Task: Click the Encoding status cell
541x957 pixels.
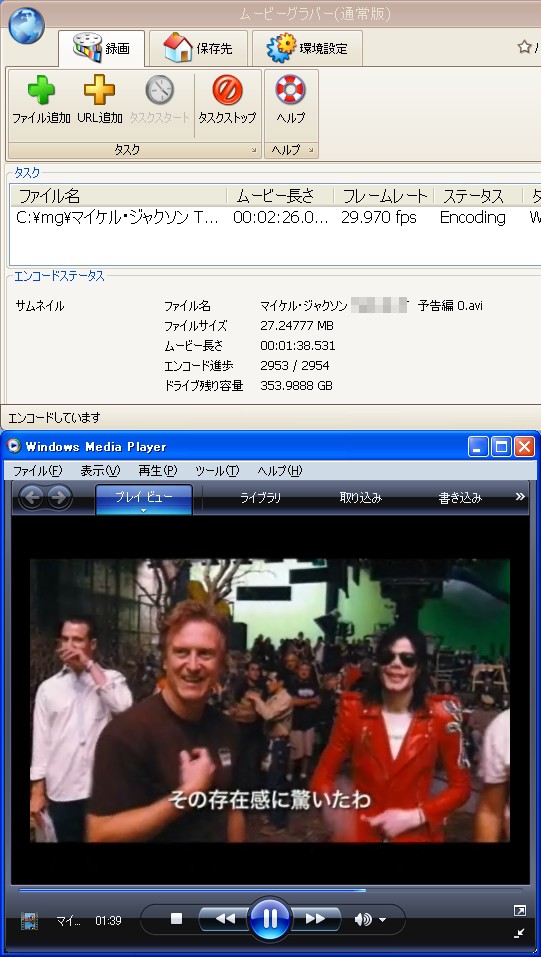Action: click(x=473, y=218)
